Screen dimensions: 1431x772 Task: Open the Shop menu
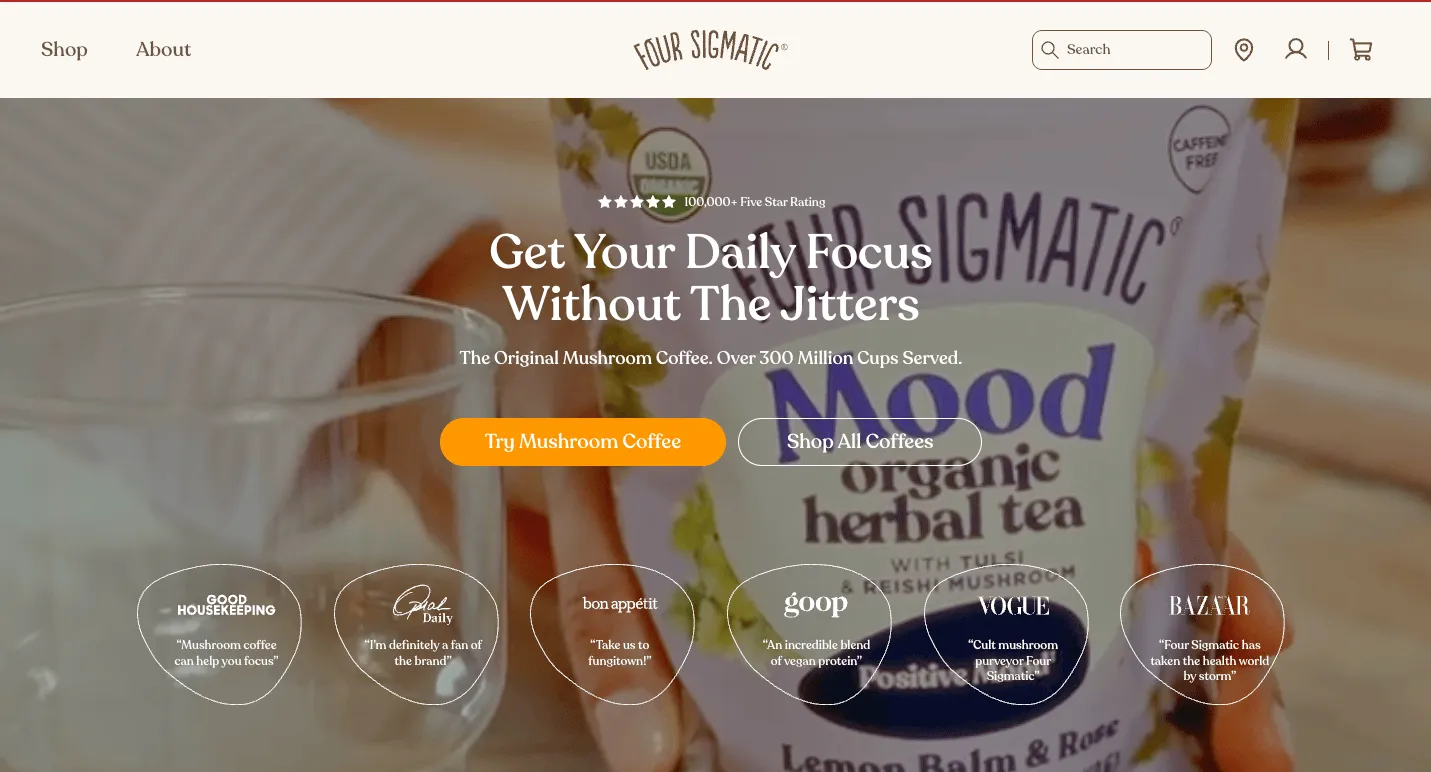[x=64, y=50]
